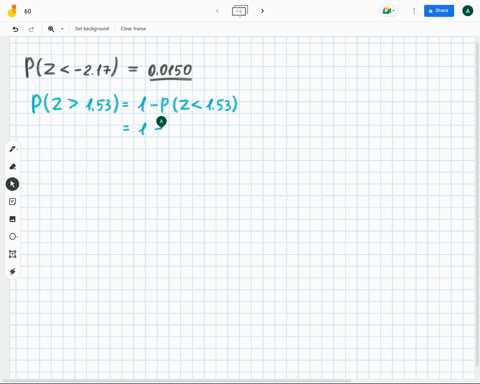Viewport: 480px width, 384px height.
Task: Click the Share button
Action: 439,11
